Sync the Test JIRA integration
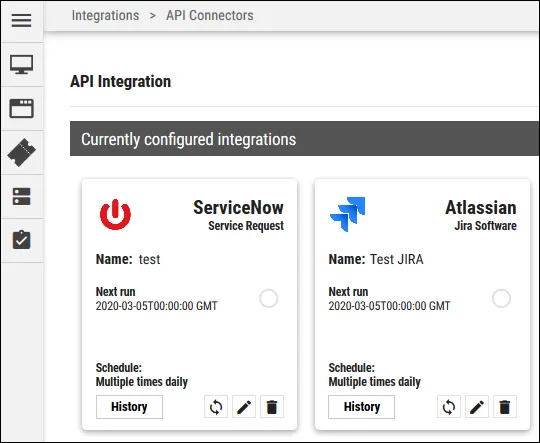 449,407
